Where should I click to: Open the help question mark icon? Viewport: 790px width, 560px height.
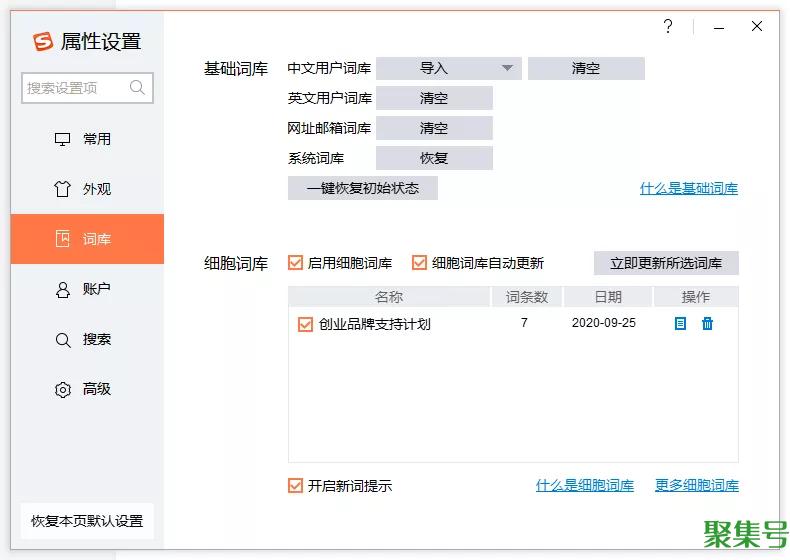click(x=668, y=27)
